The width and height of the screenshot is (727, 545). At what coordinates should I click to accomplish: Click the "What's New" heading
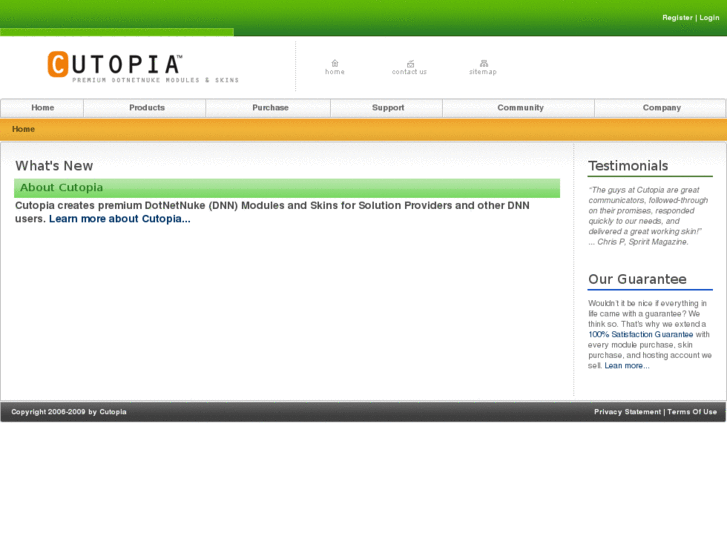click(54, 166)
